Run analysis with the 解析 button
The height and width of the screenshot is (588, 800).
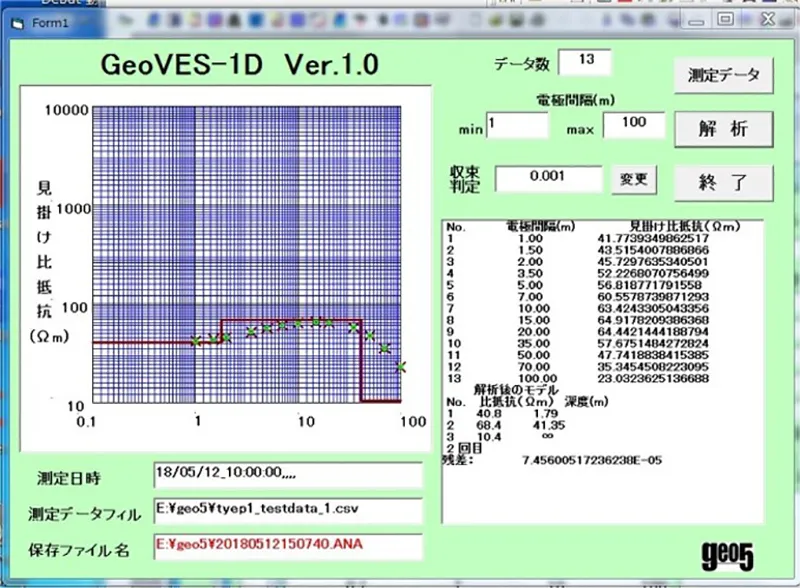click(x=722, y=128)
